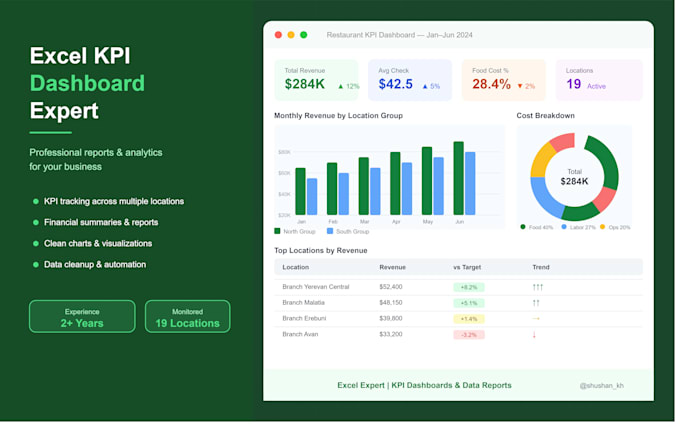
Task: Open the @shushan_kh handle link
Action: pos(602,385)
